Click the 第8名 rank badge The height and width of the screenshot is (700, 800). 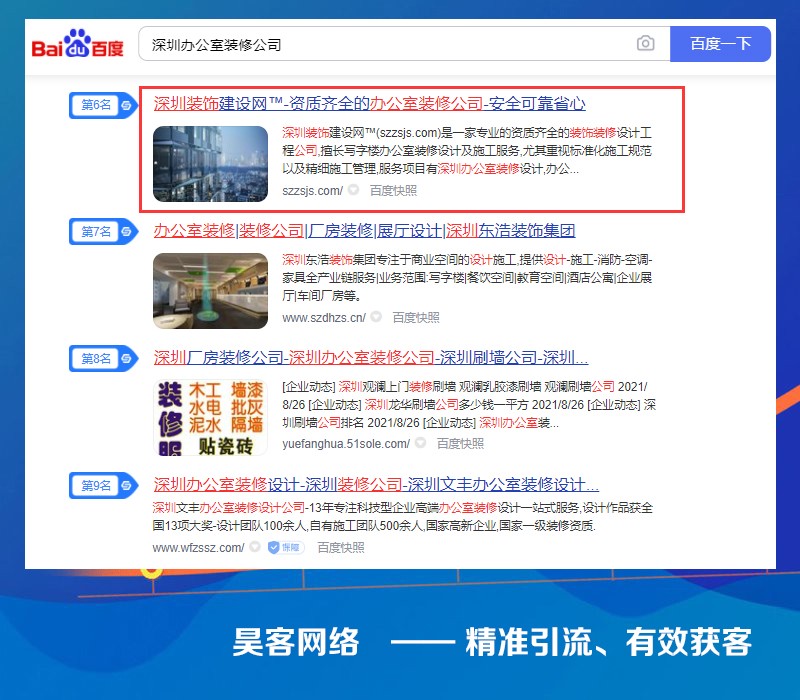(x=104, y=359)
